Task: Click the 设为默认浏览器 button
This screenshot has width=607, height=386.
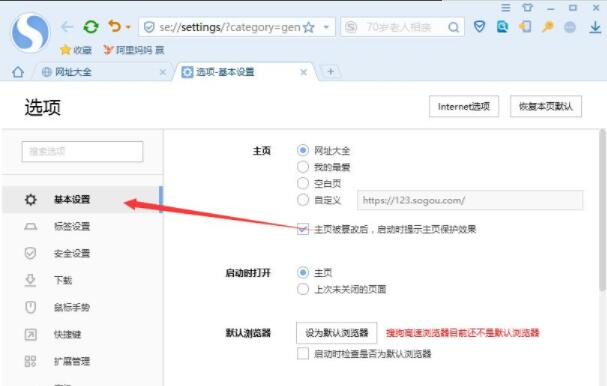Action: pyautogui.click(x=336, y=333)
